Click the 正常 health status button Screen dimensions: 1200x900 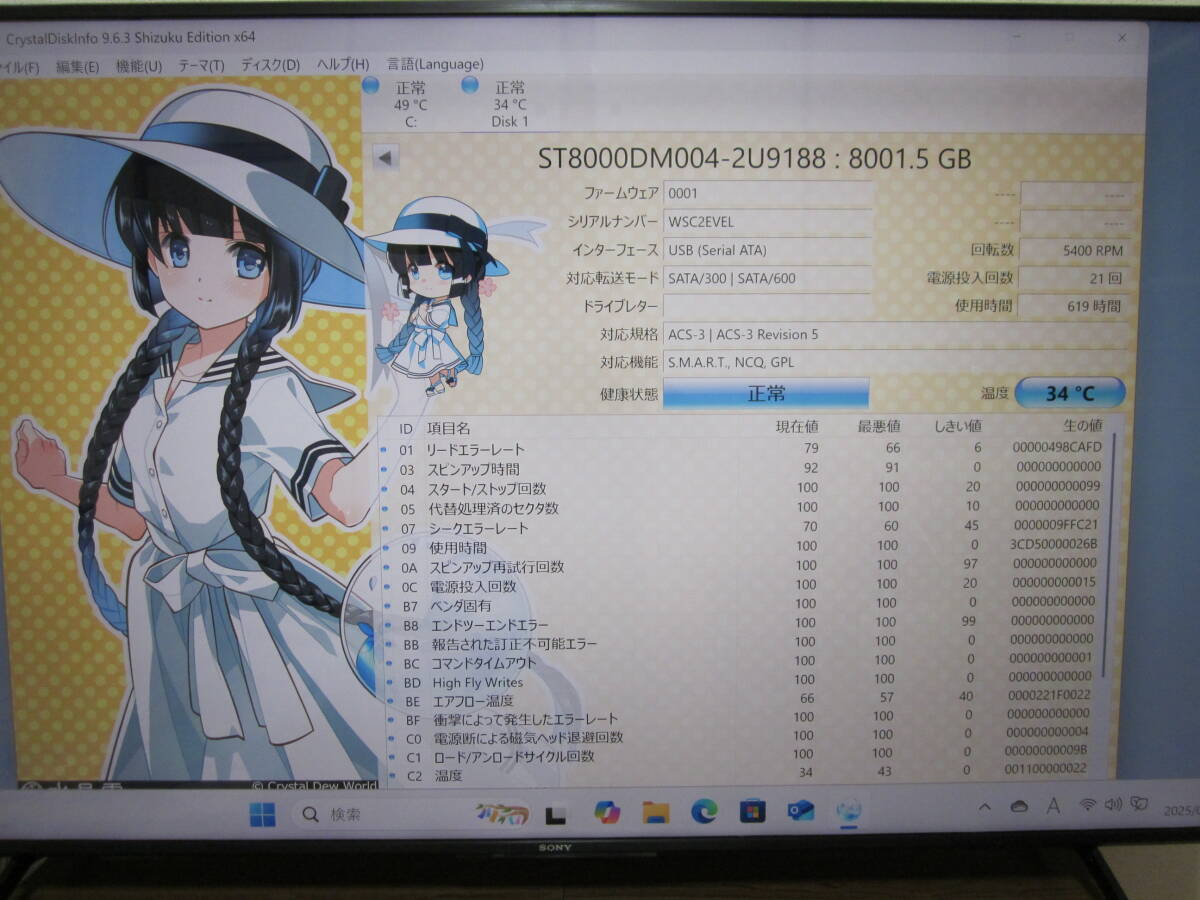point(767,393)
